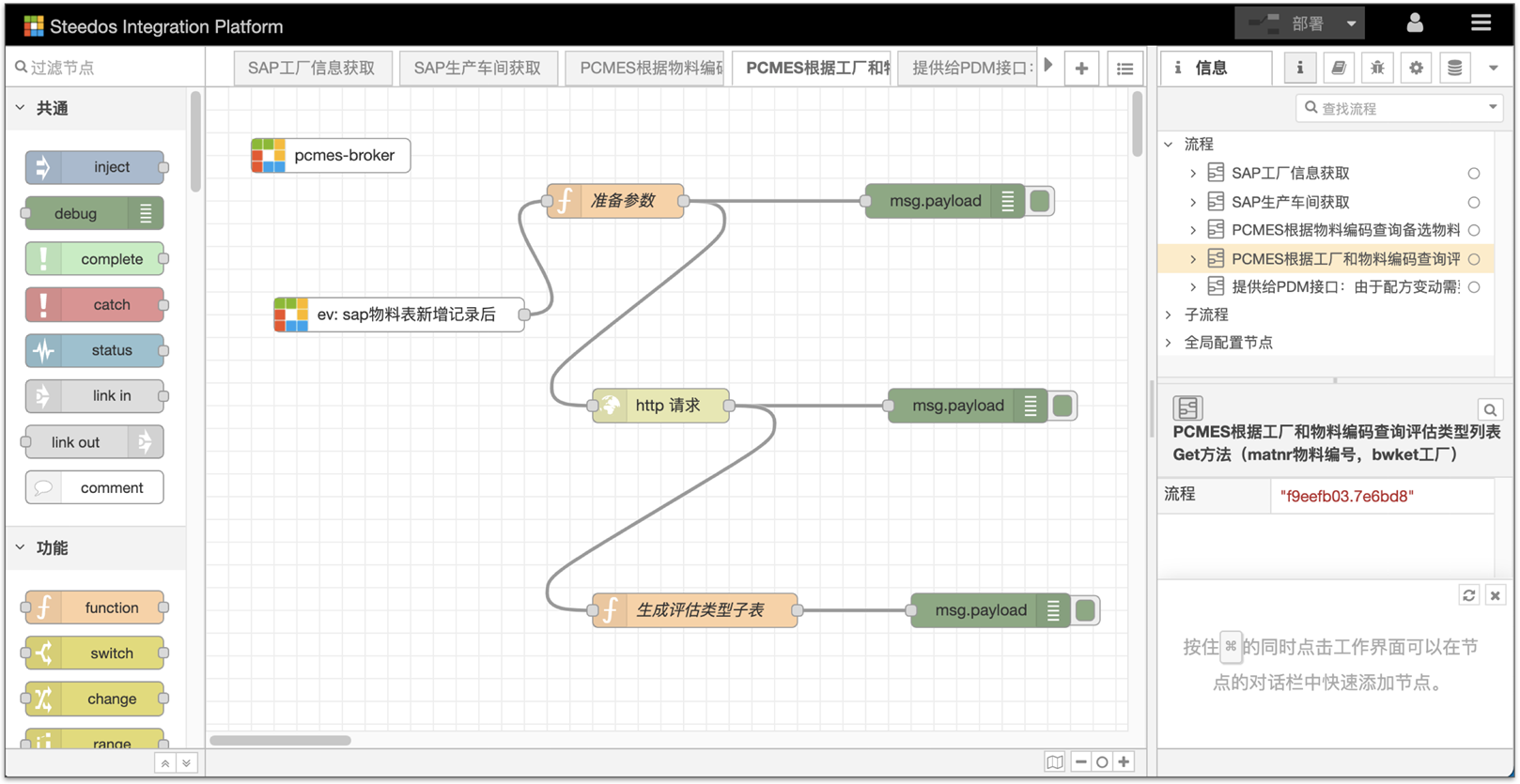
Task: Click the 部署 deploy button
Action: (1286, 23)
